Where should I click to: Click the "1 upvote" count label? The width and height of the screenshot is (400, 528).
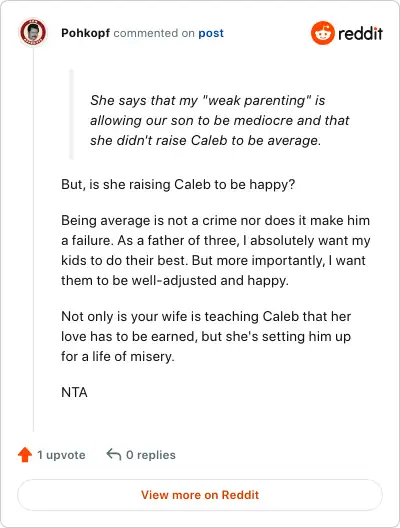pos(61,455)
